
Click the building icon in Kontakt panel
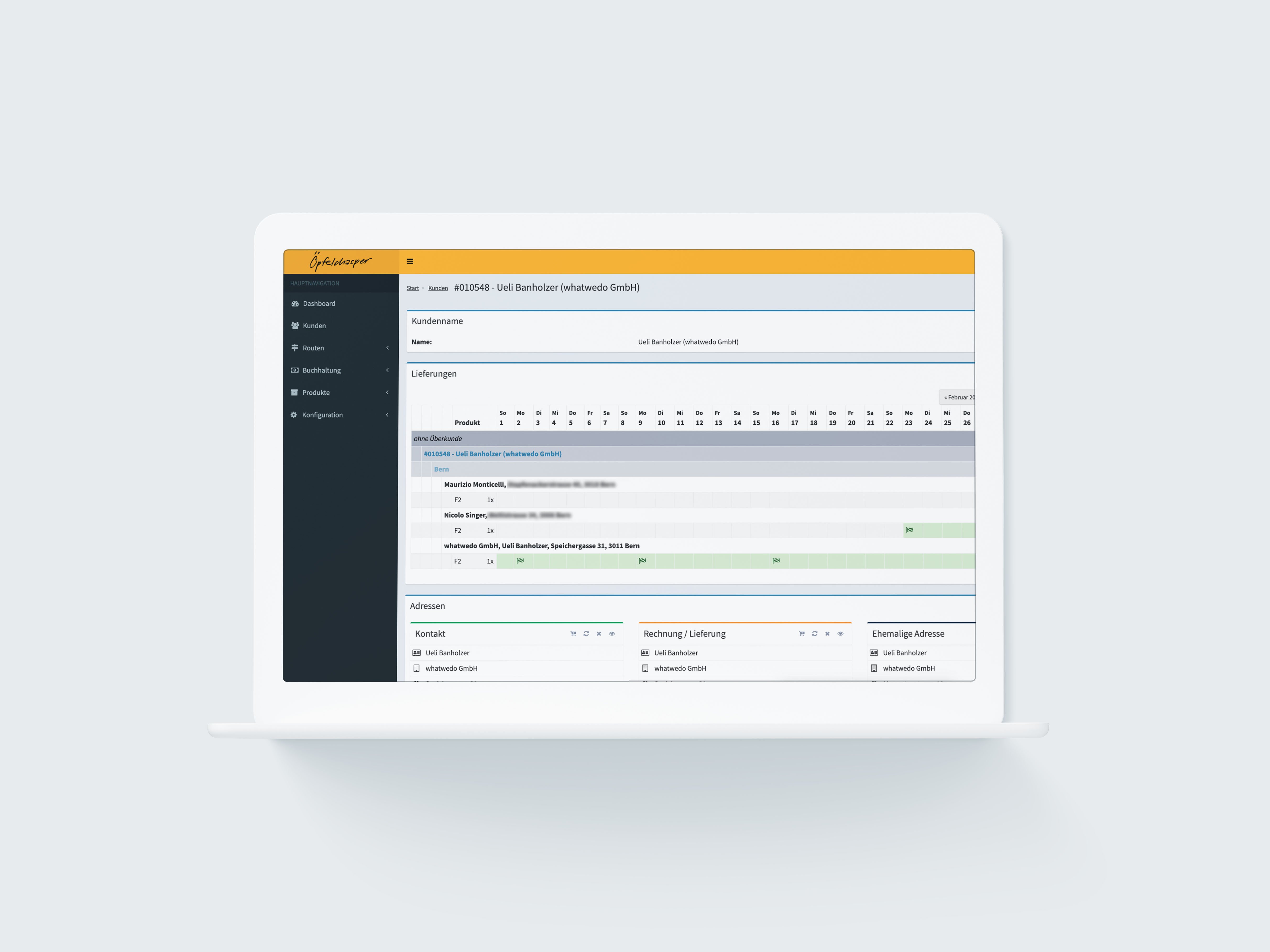pyautogui.click(x=417, y=668)
